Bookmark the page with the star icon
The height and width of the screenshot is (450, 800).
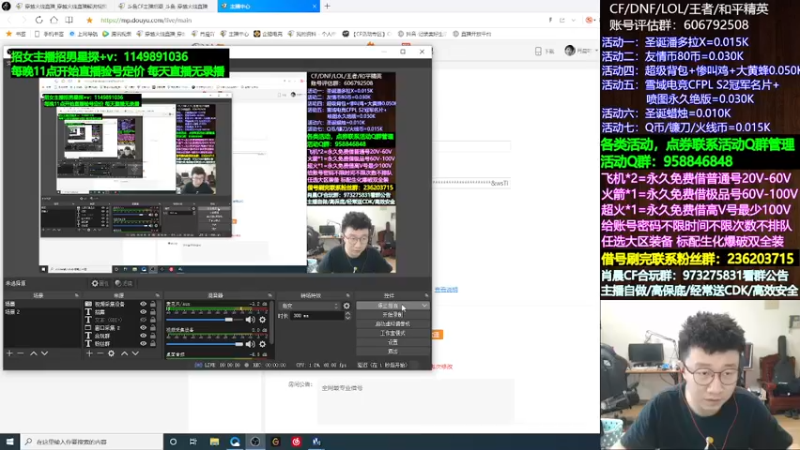coord(89,20)
